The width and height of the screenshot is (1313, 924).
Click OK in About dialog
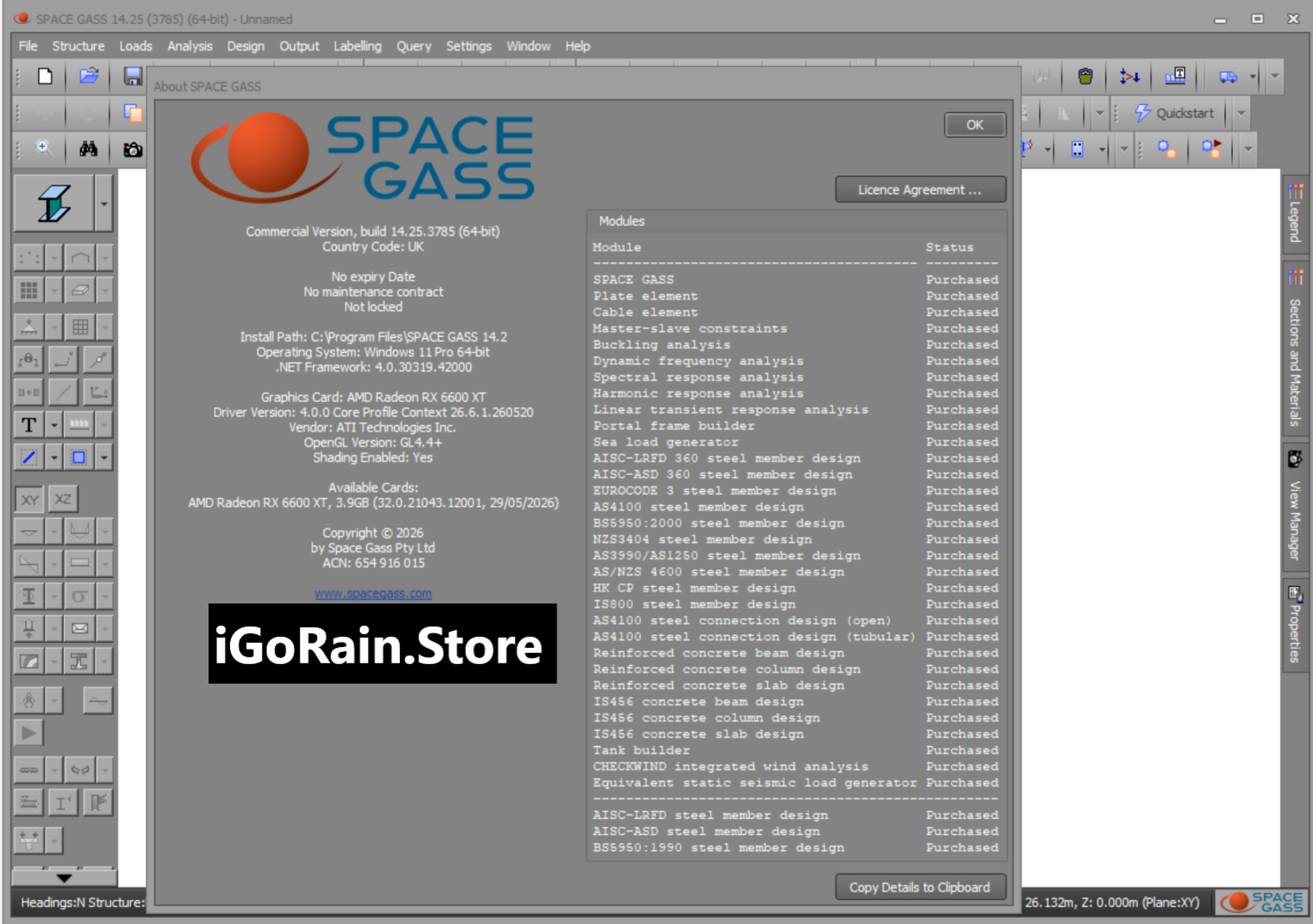[974, 125]
